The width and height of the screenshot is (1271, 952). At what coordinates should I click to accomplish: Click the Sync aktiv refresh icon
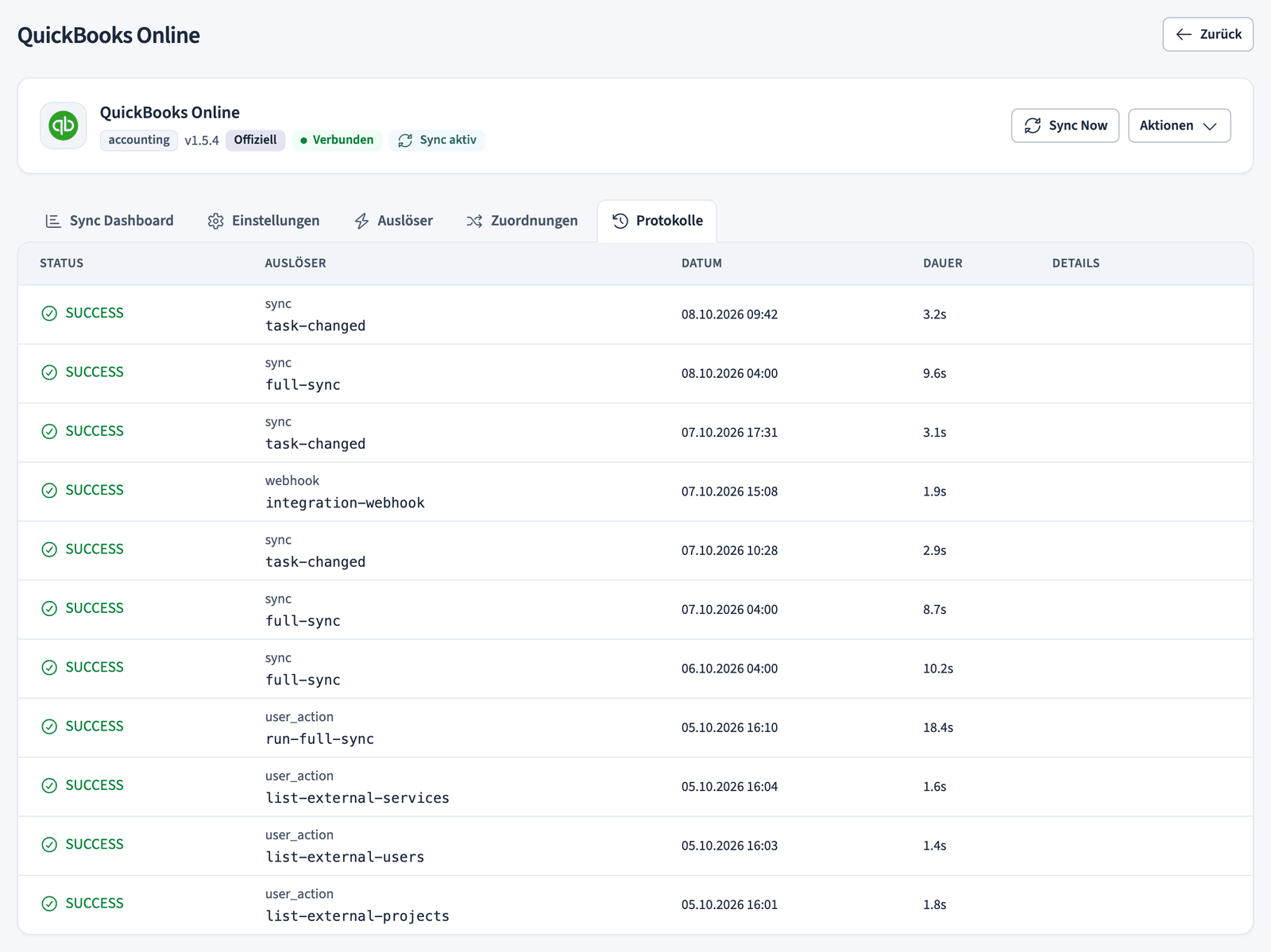405,141
